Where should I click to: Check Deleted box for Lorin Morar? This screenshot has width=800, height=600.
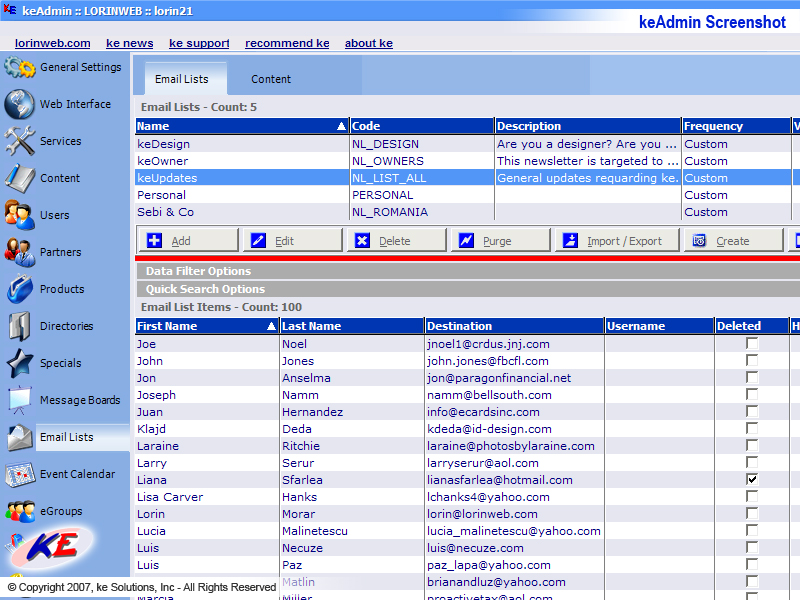(x=752, y=513)
